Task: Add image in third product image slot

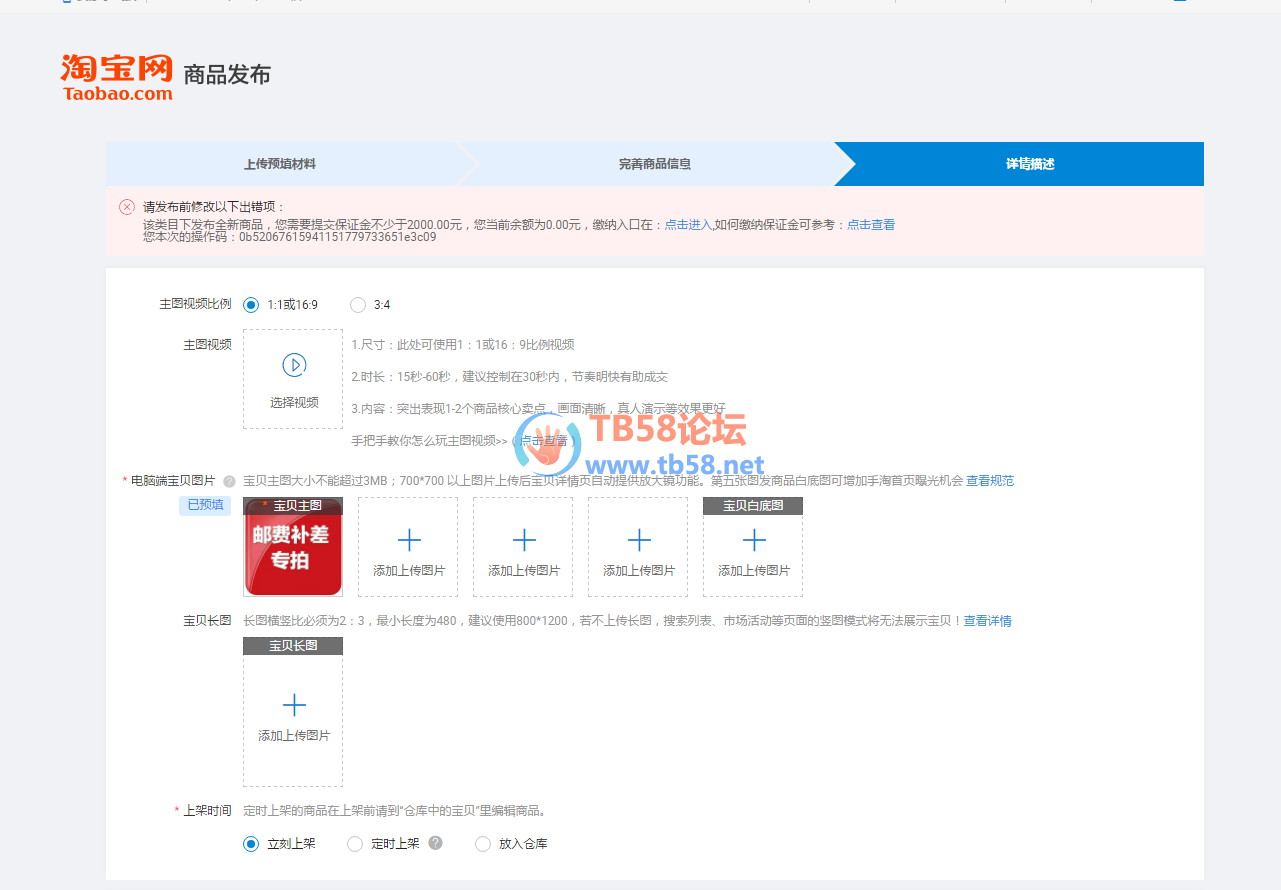Action: [x=524, y=547]
